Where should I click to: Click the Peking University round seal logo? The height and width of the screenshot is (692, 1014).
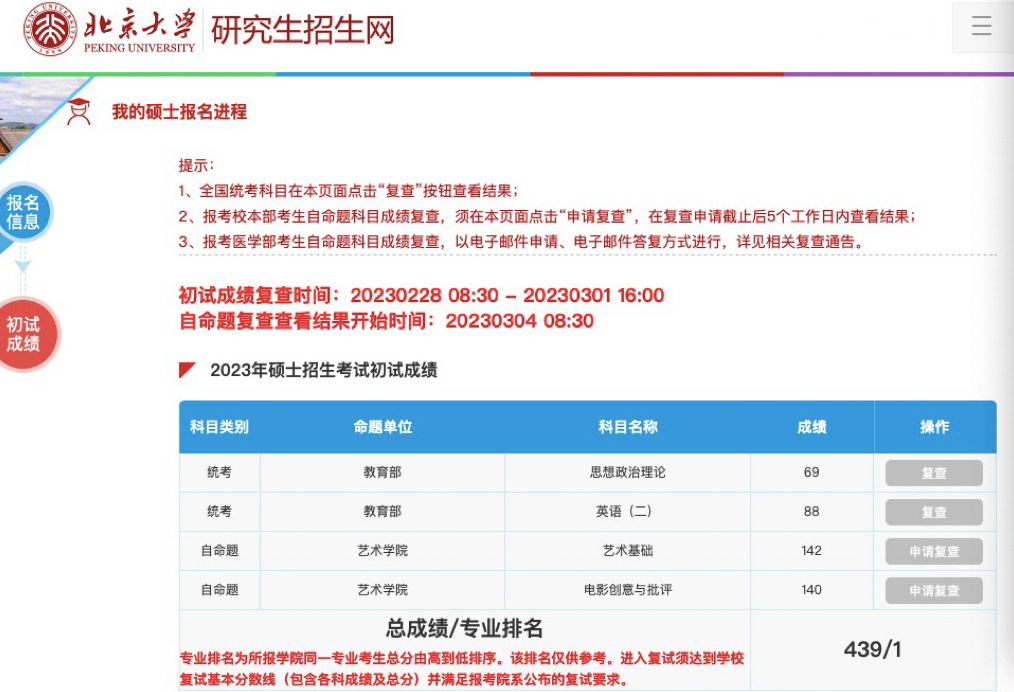click(50, 29)
